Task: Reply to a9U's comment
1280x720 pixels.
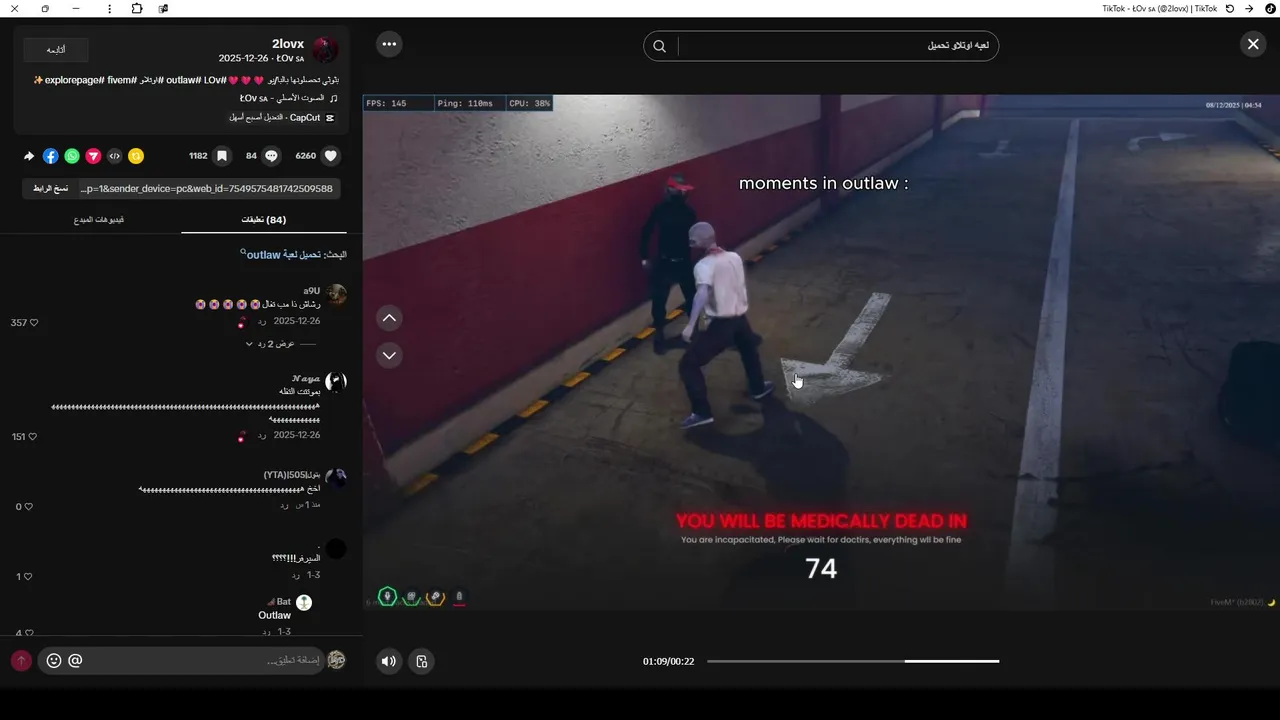Action: point(261,322)
